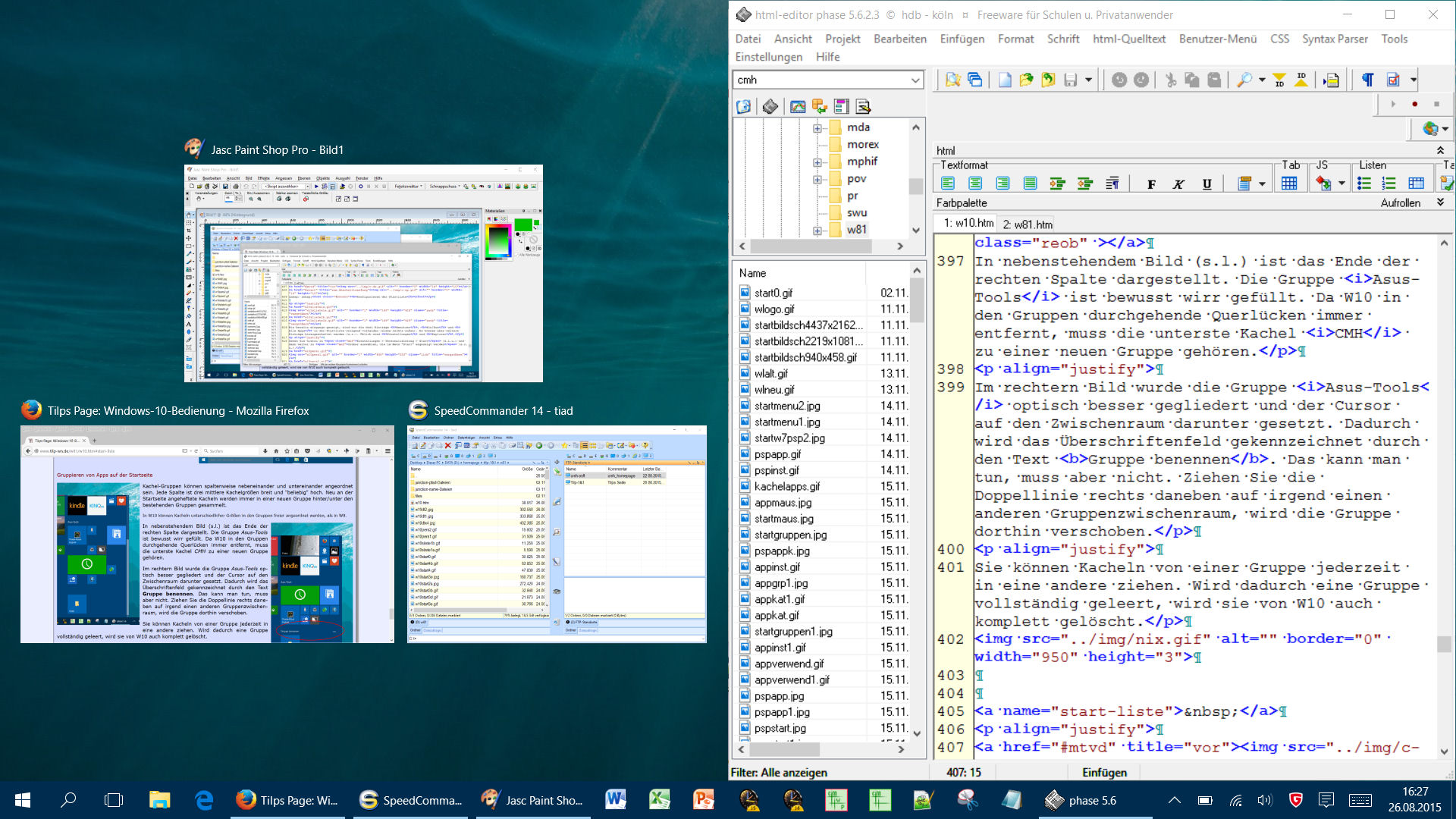The image size is (1456, 819).
Task: Expand the mphif folder in tree
Action: point(817,162)
